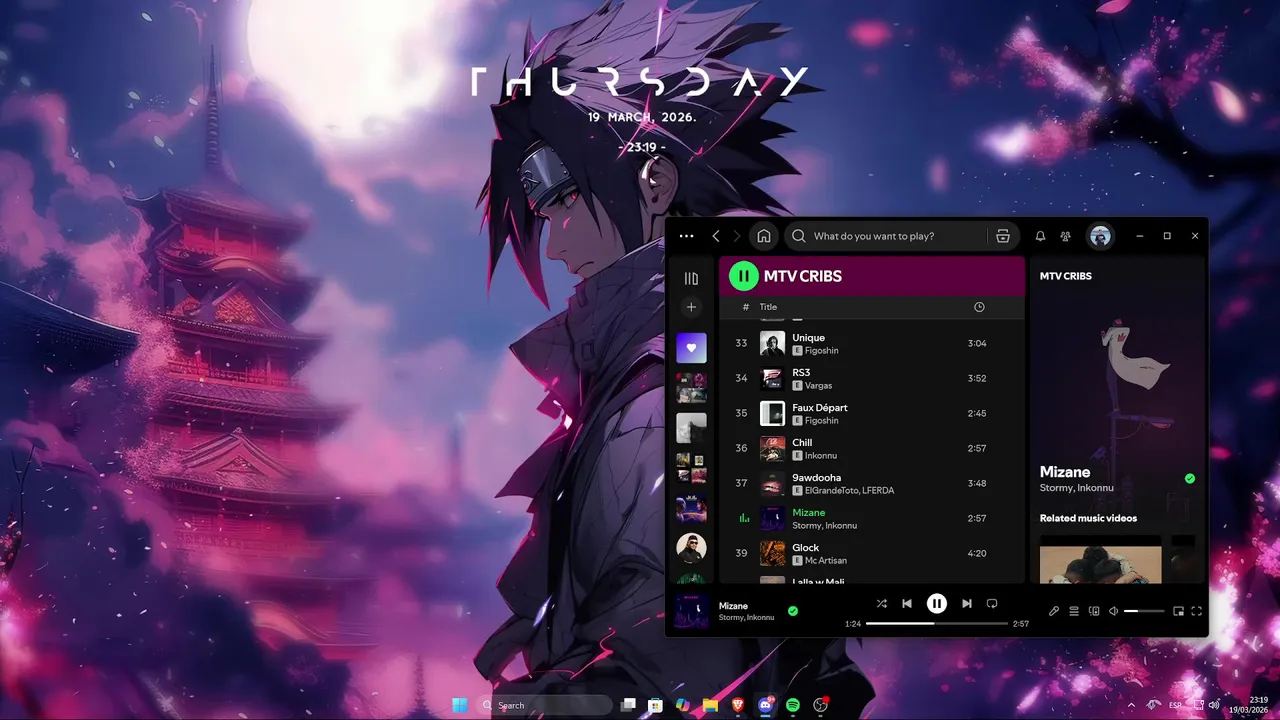This screenshot has height=720, width=1280.
Task: Open the Windows Start menu
Action: pos(460,705)
